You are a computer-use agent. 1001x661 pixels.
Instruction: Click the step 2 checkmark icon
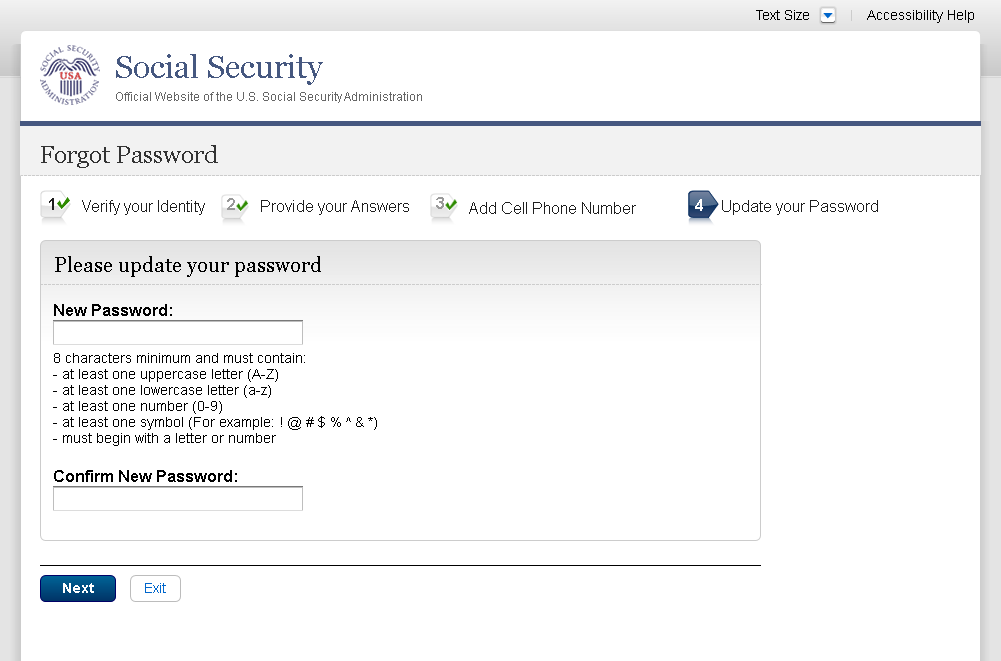coord(235,206)
